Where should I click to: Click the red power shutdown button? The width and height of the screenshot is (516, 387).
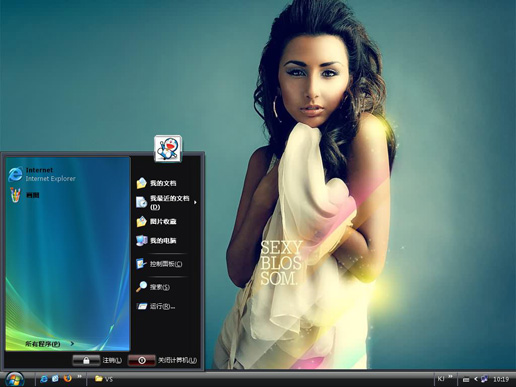point(142,360)
